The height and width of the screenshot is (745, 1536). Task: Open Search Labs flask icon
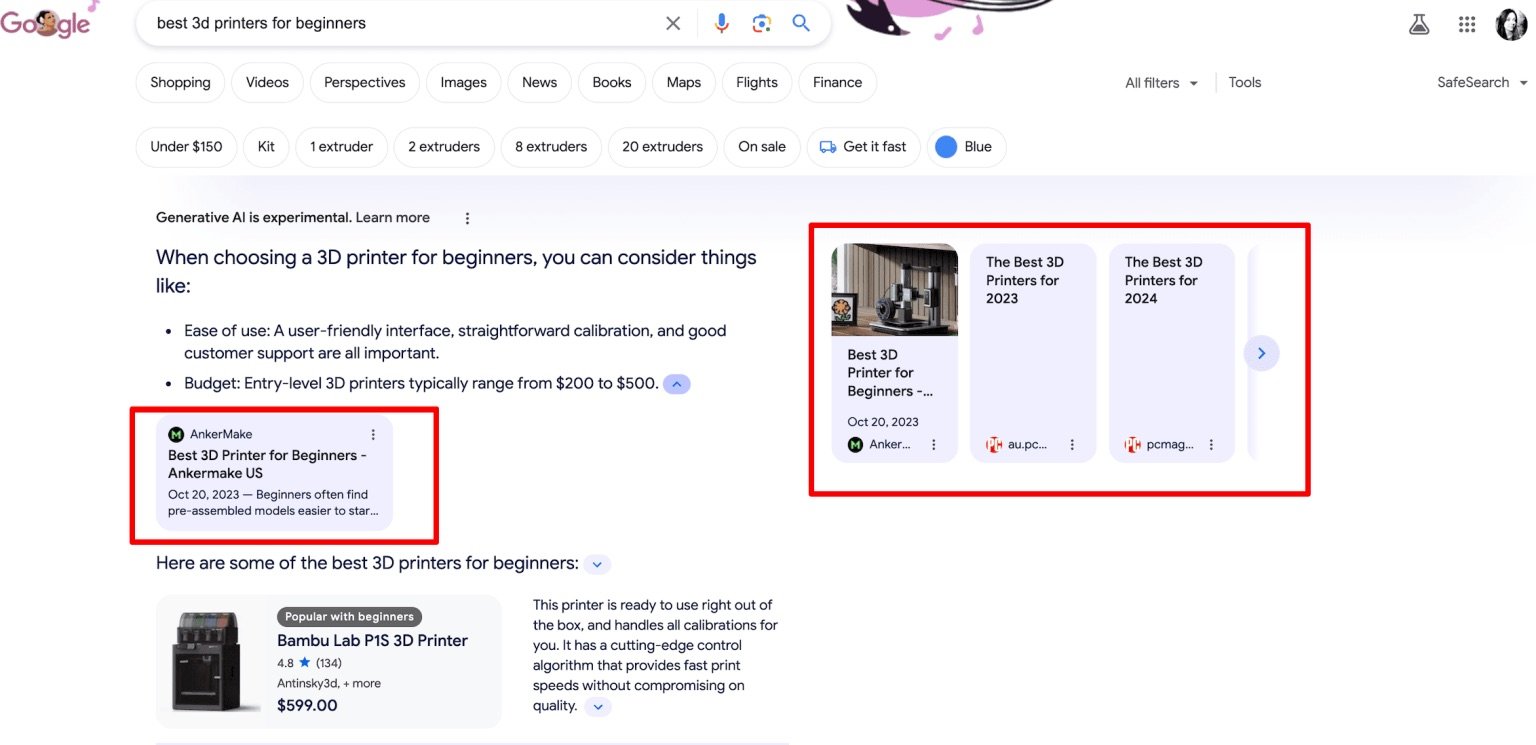1419,25
